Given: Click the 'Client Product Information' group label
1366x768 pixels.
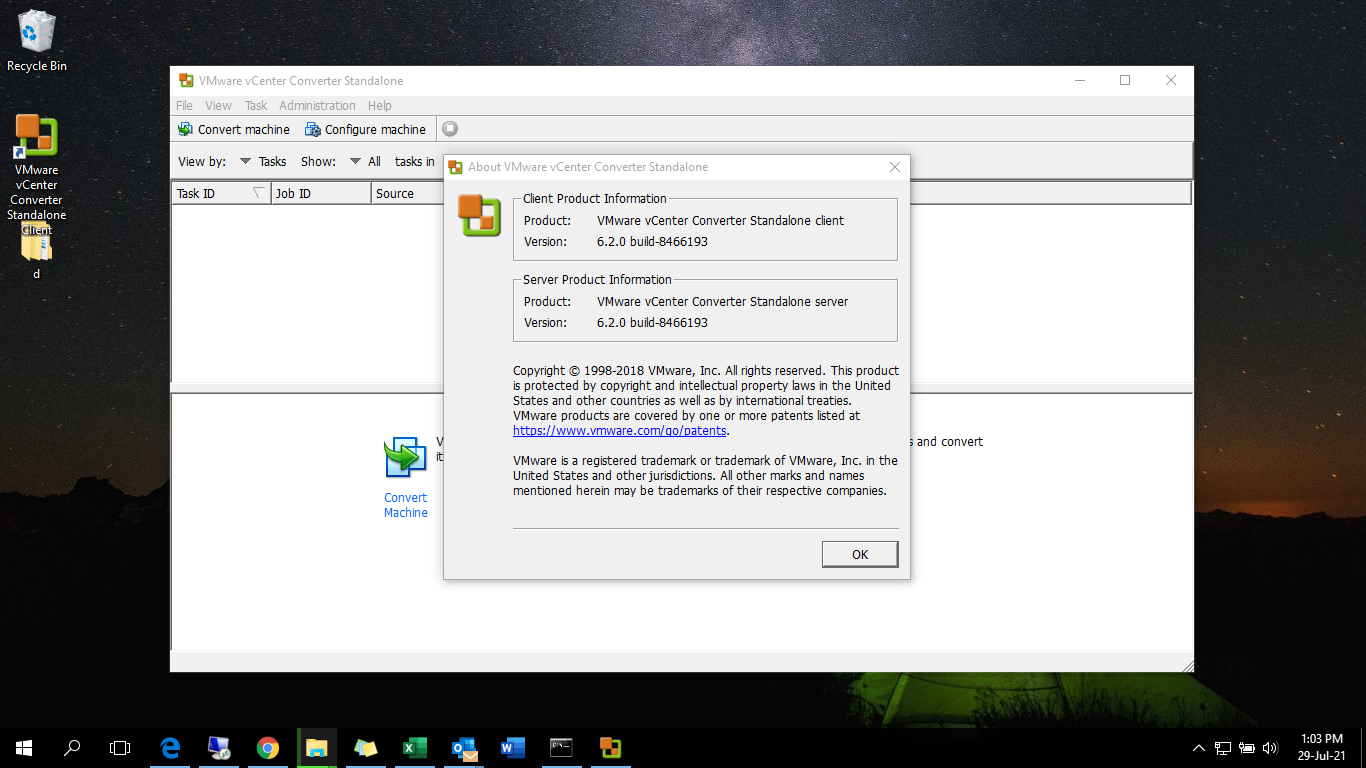Looking at the screenshot, I should (595, 199).
